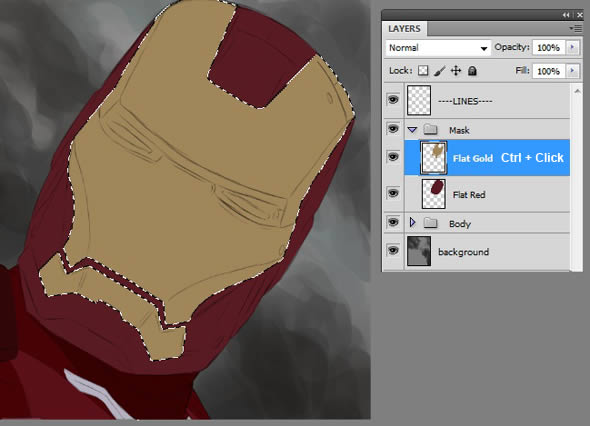Switch to the LAYERS tab
Screen dimensions: 590x426
[404, 29]
